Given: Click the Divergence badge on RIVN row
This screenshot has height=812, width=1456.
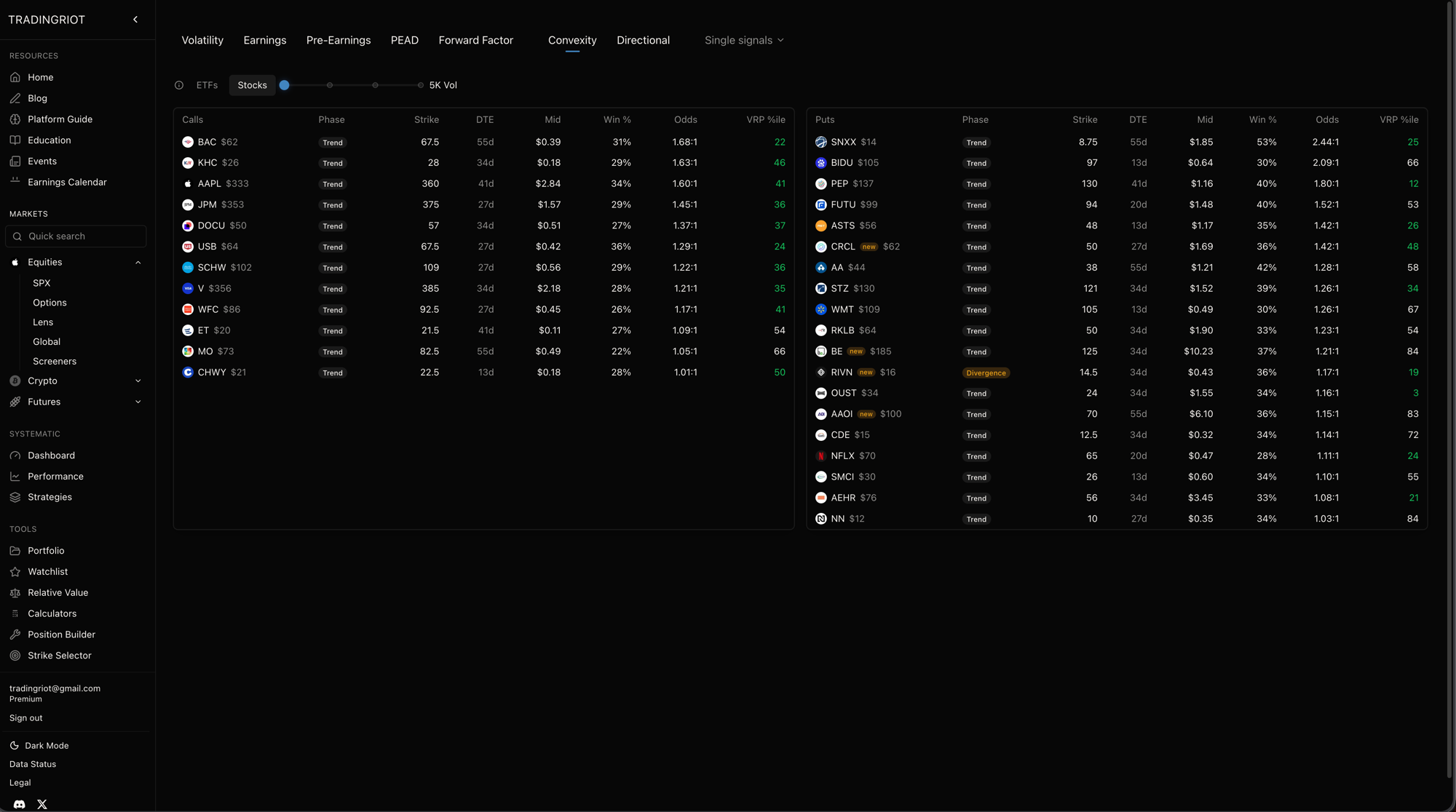Looking at the screenshot, I should (986, 373).
